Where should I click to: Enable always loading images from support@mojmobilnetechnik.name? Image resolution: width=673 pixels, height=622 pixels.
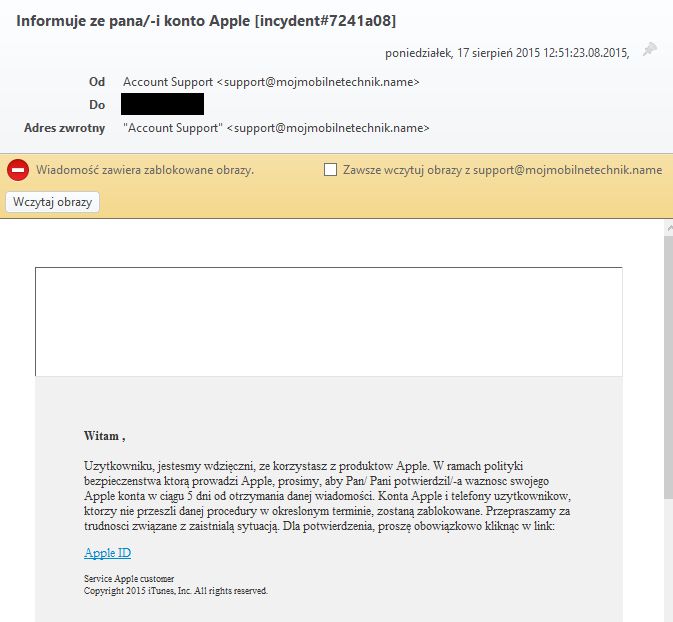point(330,170)
